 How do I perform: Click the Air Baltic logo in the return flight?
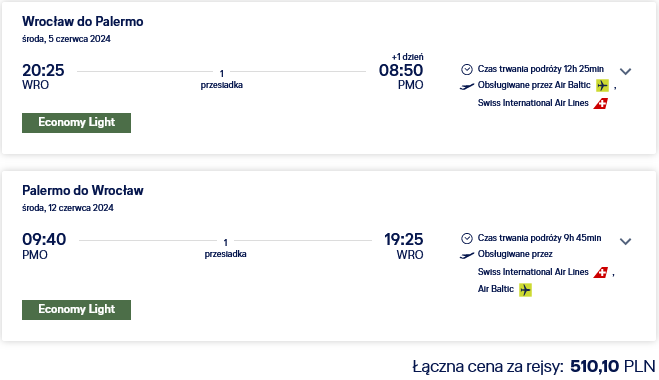click(525, 290)
